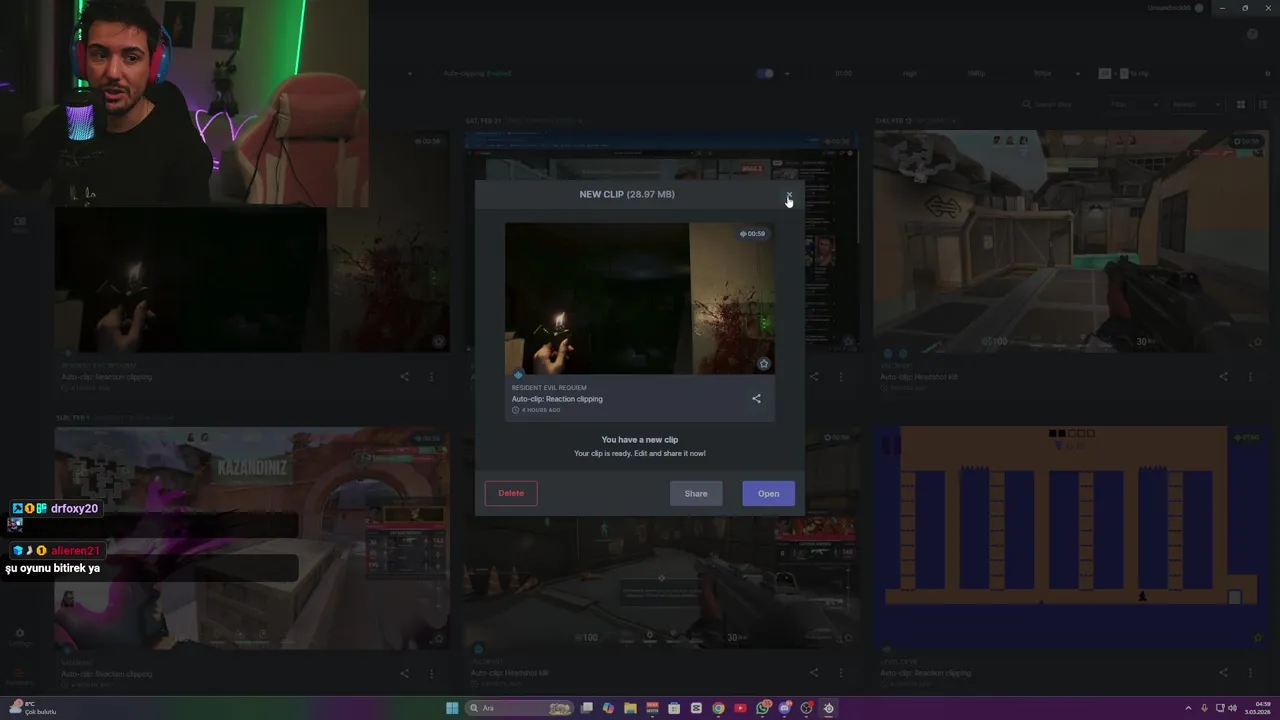
Task: Click the share icon beside Auto-clip: Reaction clipping in the dialog
Action: pos(756,399)
